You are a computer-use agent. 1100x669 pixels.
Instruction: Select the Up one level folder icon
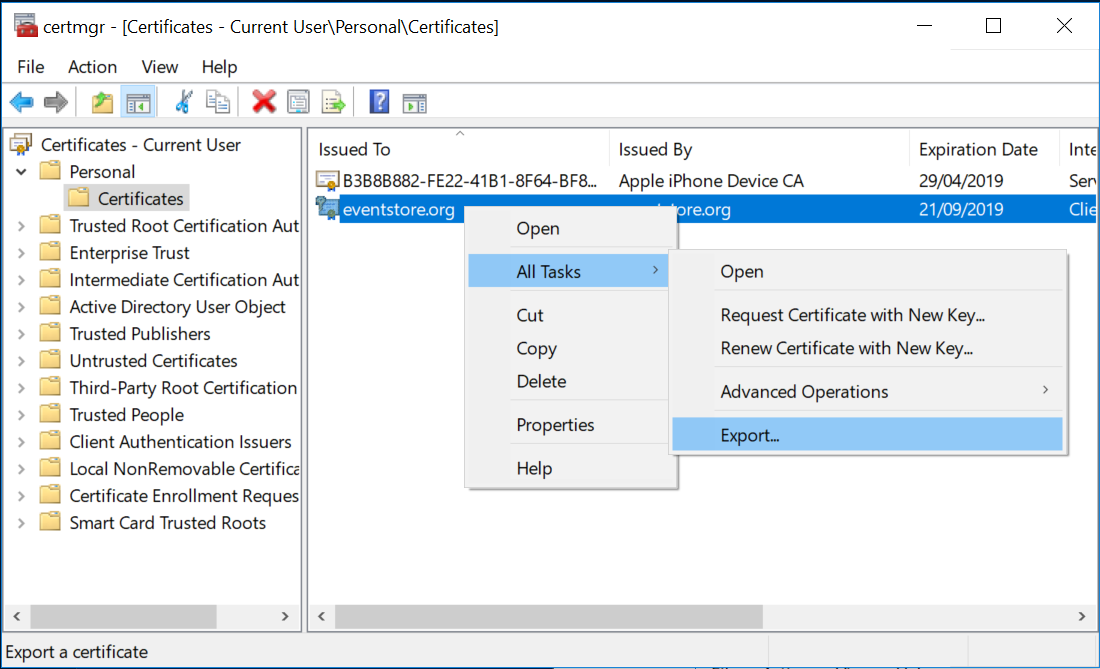coord(101,101)
